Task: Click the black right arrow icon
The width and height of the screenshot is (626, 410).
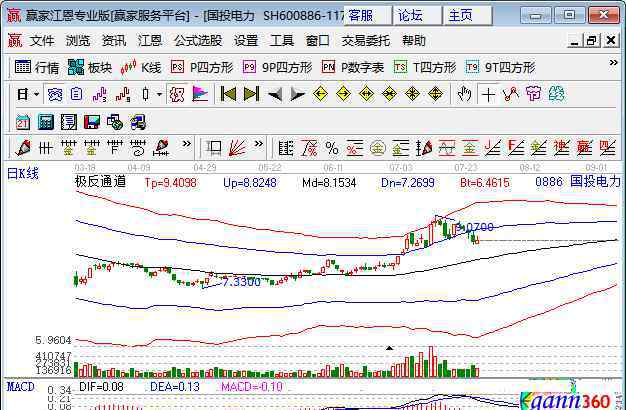Action: coord(297,95)
